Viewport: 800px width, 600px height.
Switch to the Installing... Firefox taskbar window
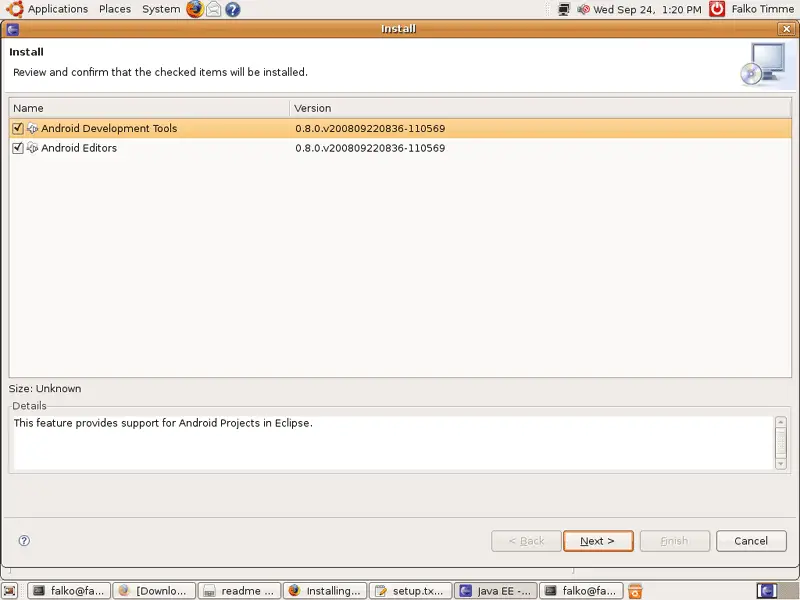click(325, 591)
